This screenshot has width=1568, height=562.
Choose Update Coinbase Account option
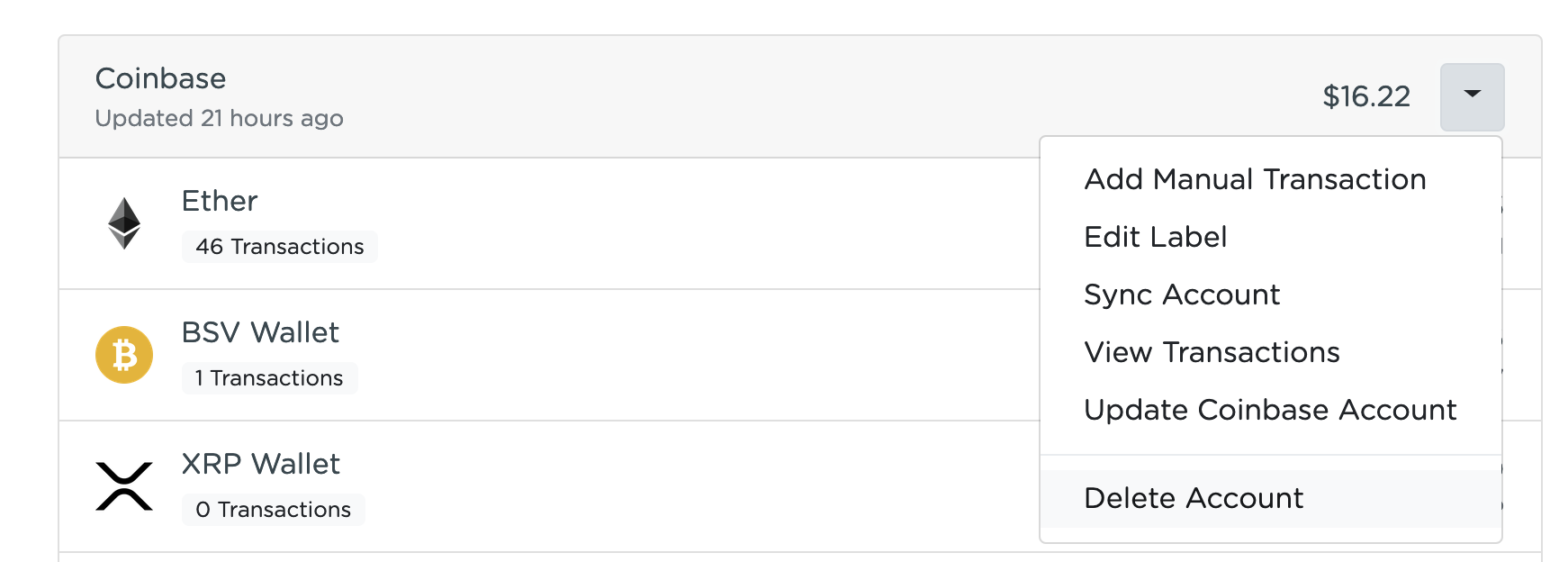click(1270, 410)
